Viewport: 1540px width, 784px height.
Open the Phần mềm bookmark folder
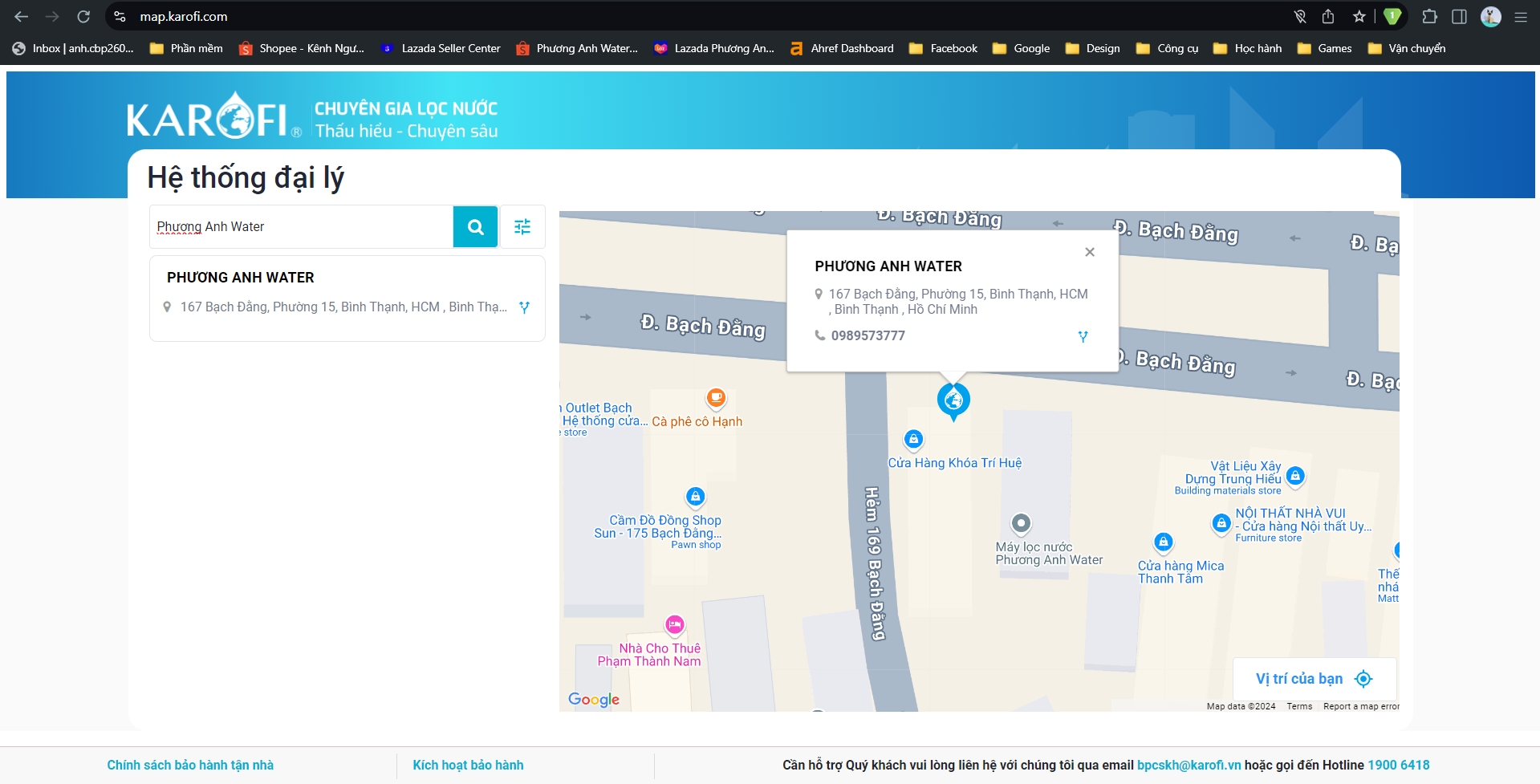(186, 48)
